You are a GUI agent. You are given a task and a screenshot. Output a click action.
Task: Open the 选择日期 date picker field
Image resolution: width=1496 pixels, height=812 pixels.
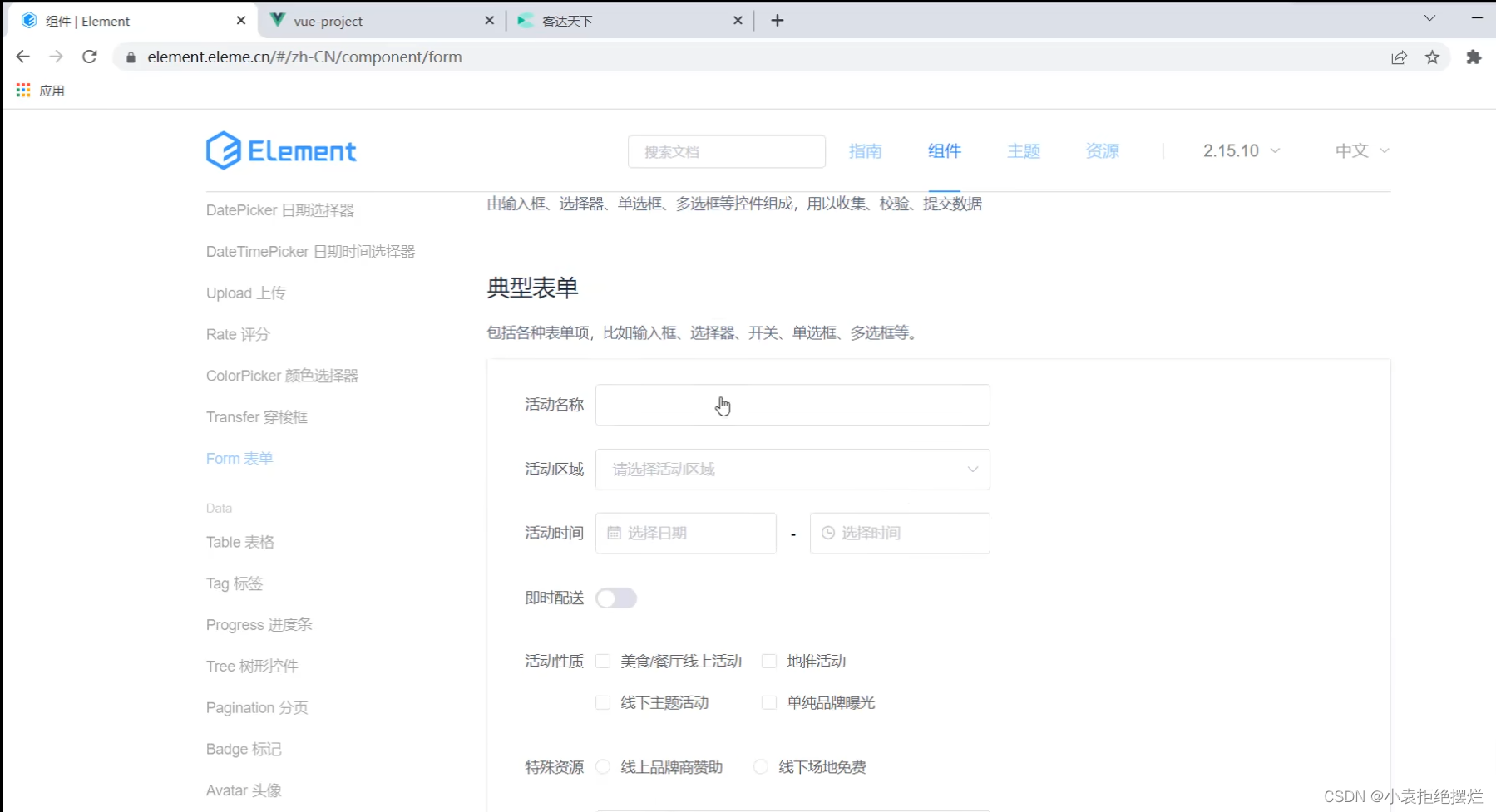pyautogui.click(x=686, y=533)
